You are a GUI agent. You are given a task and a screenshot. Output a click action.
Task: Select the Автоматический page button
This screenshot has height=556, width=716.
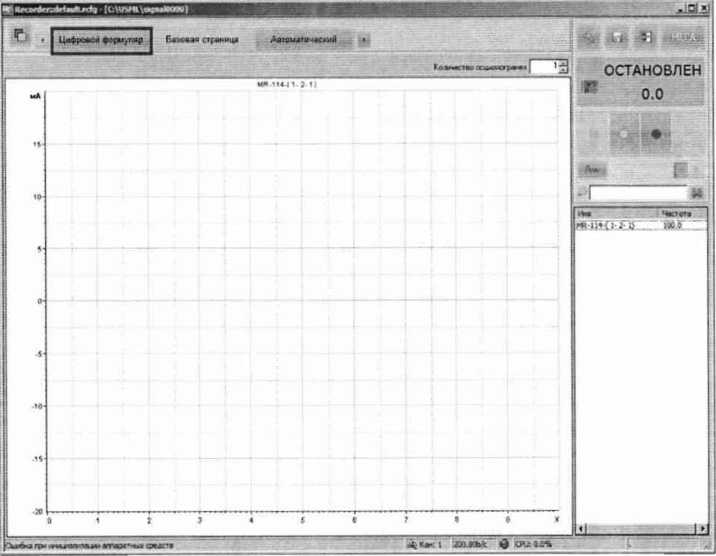point(304,40)
